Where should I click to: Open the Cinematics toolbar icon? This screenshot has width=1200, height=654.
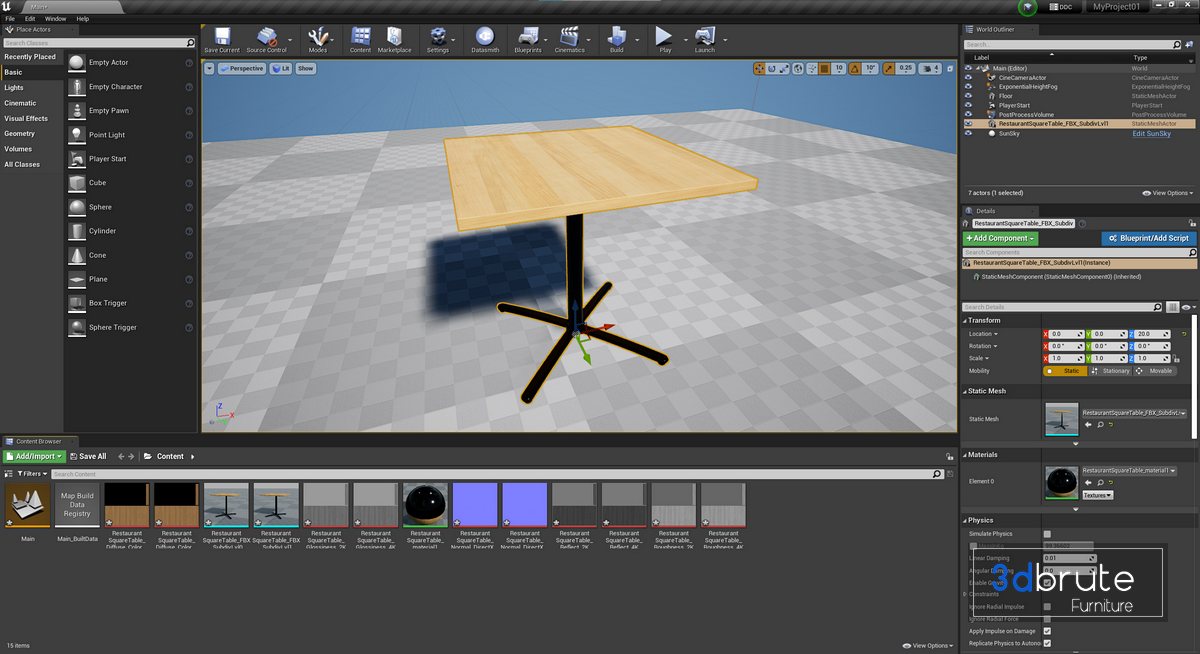(x=569, y=38)
